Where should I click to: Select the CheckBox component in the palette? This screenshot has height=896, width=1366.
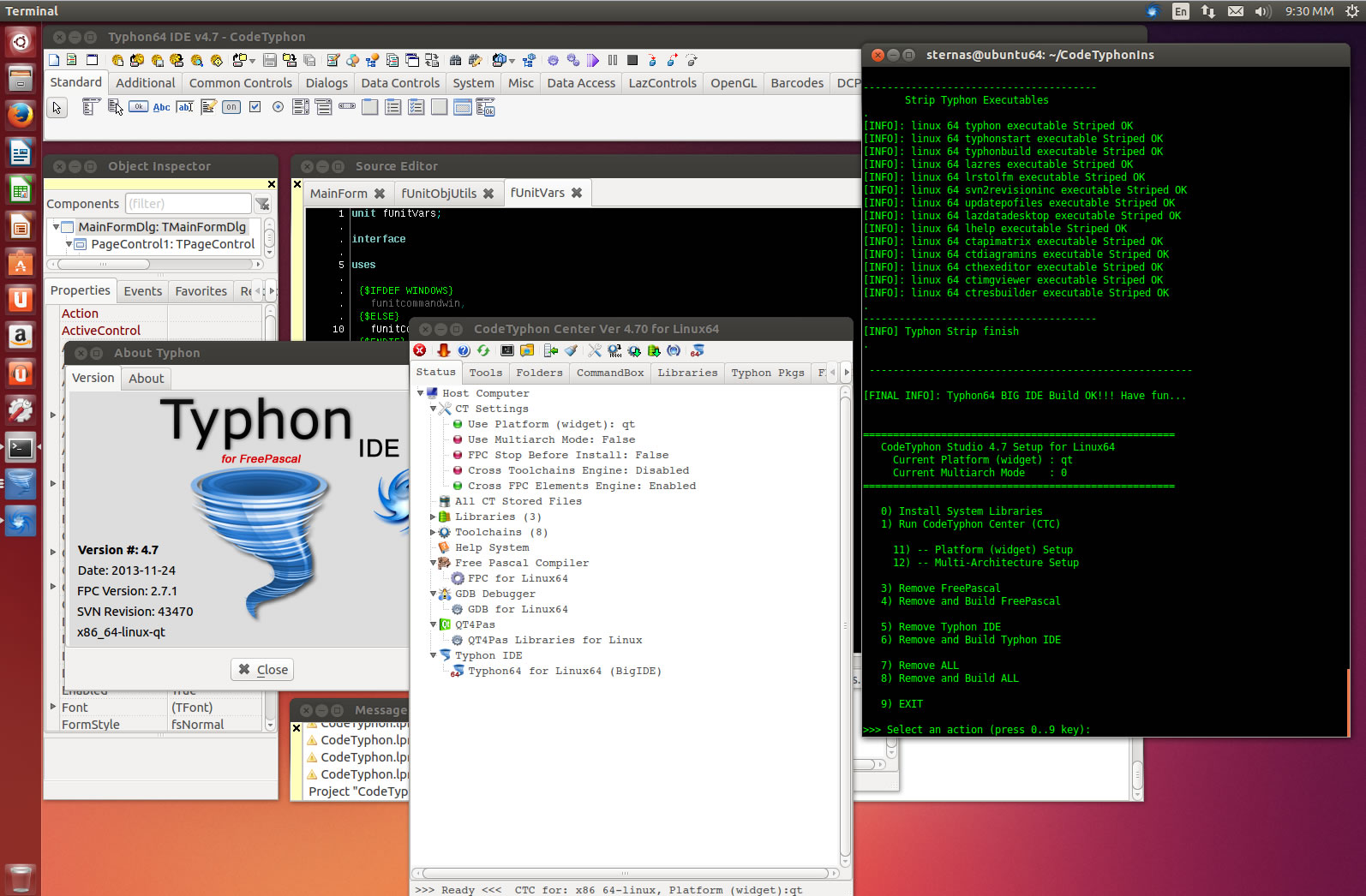tap(255, 107)
